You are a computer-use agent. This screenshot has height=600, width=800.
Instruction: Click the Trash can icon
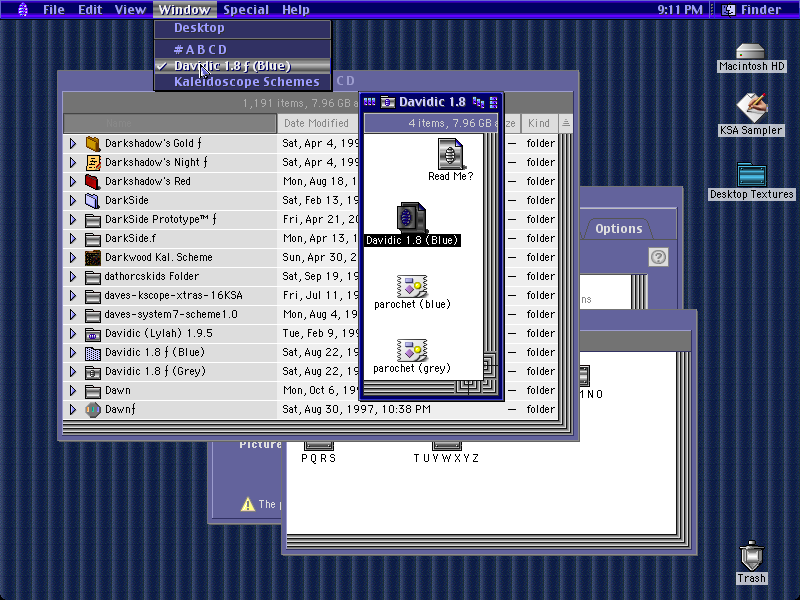[751, 556]
